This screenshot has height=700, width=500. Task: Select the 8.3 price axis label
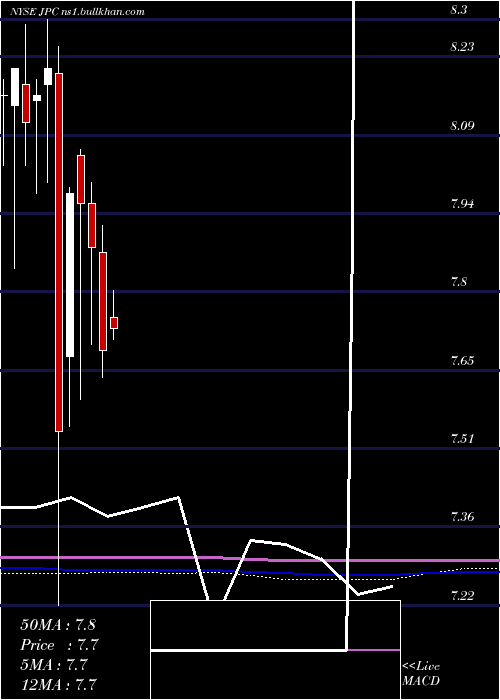coord(458,9)
